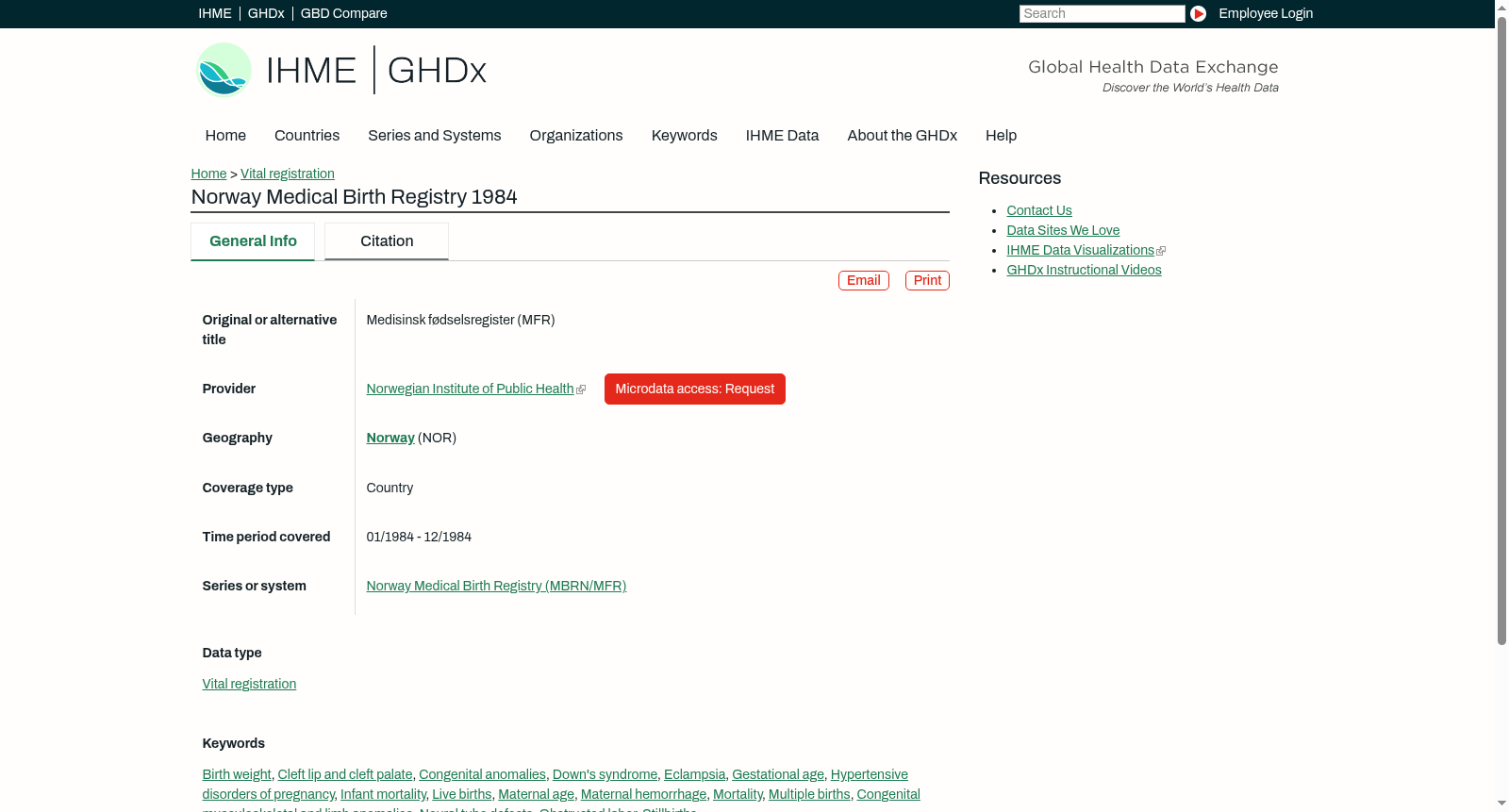Select the General Info tab

[x=253, y=241]
